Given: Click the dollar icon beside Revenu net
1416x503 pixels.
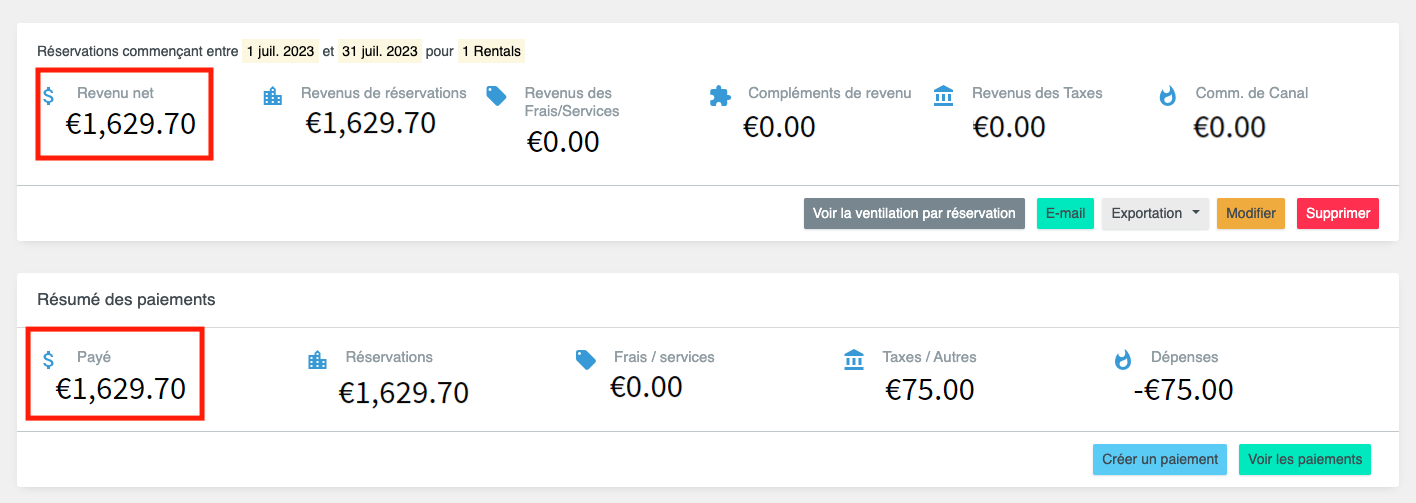Looking at the screenshot, I should (48, 96).
